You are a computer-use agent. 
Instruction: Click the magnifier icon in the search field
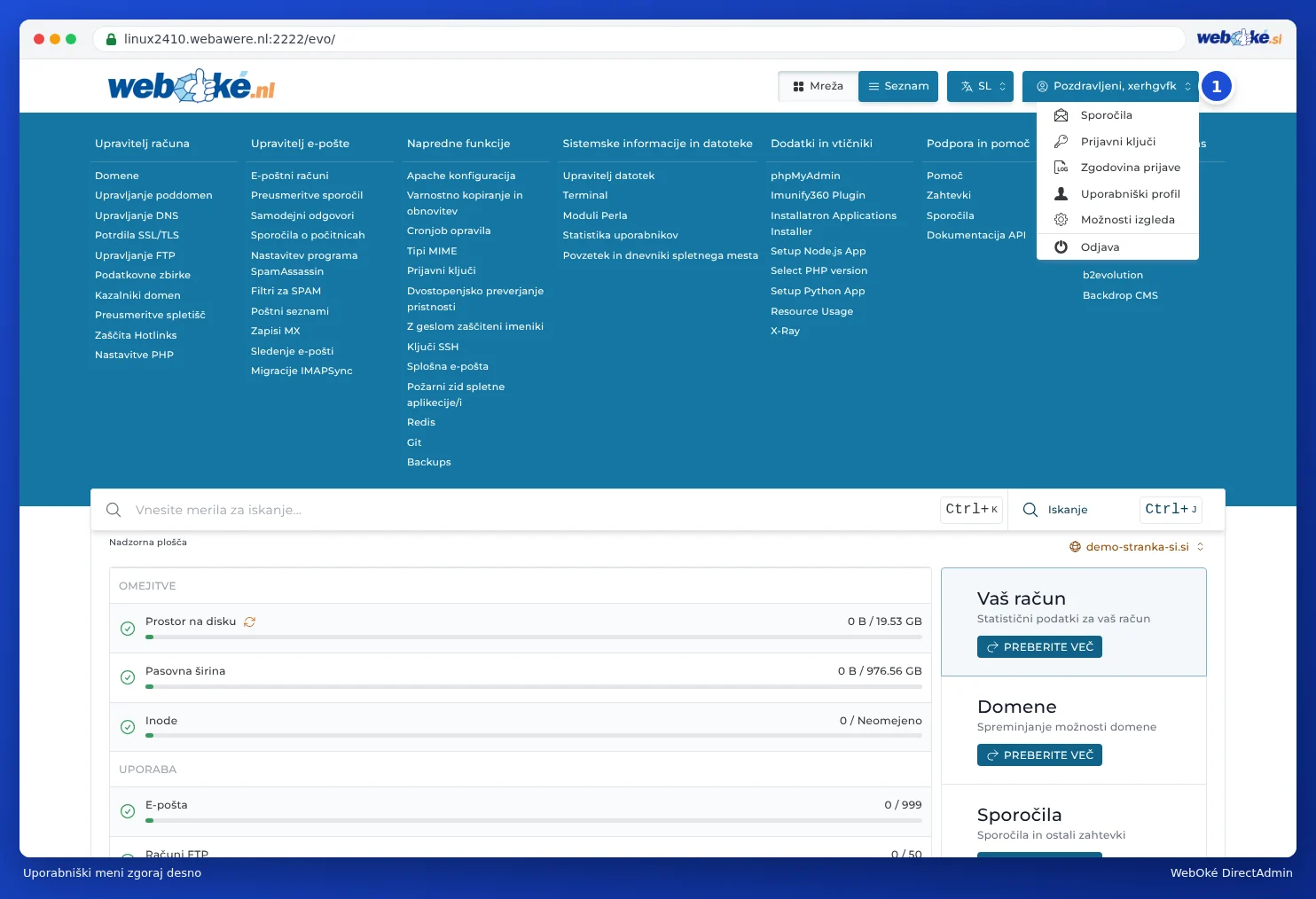(114, 510)
